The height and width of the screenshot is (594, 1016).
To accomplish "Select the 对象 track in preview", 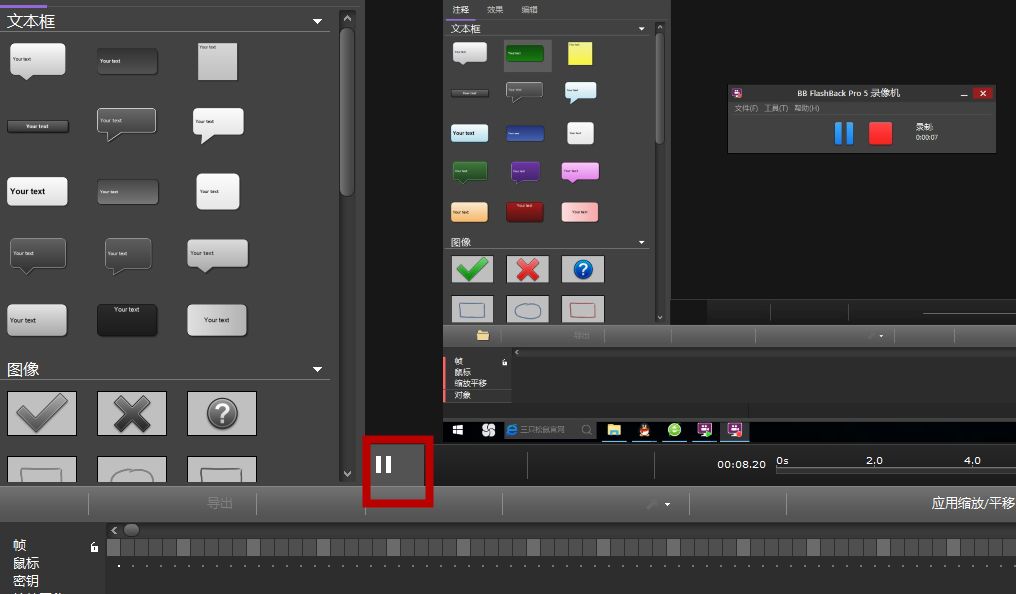I will pyautogui.click(x=463, y=394).
